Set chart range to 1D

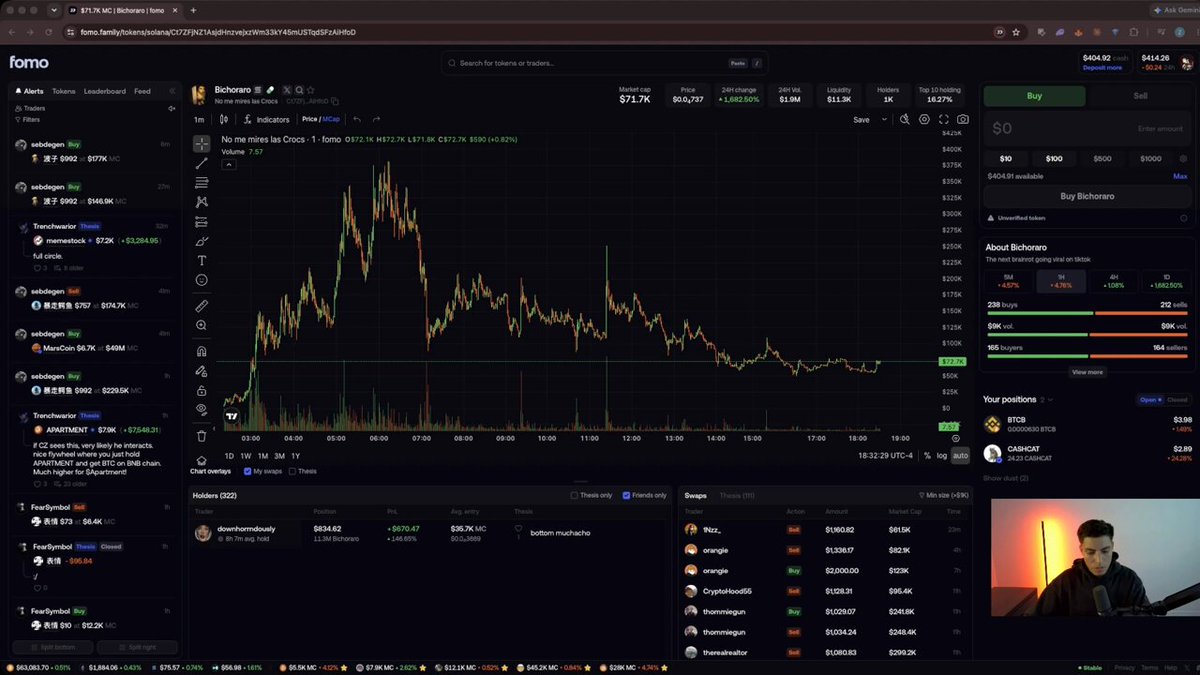(229, 455)
